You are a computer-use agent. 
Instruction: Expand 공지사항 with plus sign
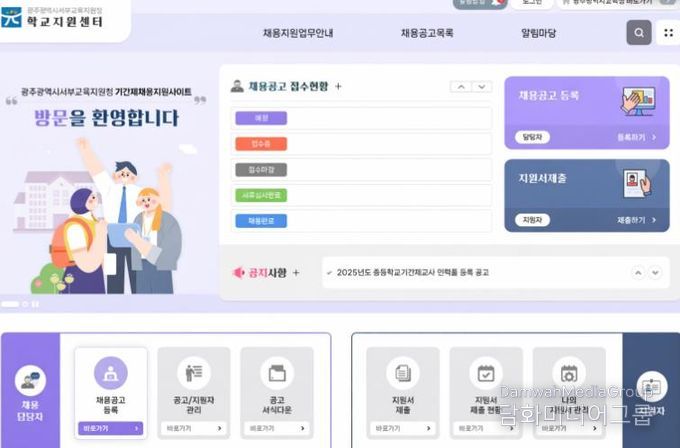pyautogui.click(x=296, y=273)
